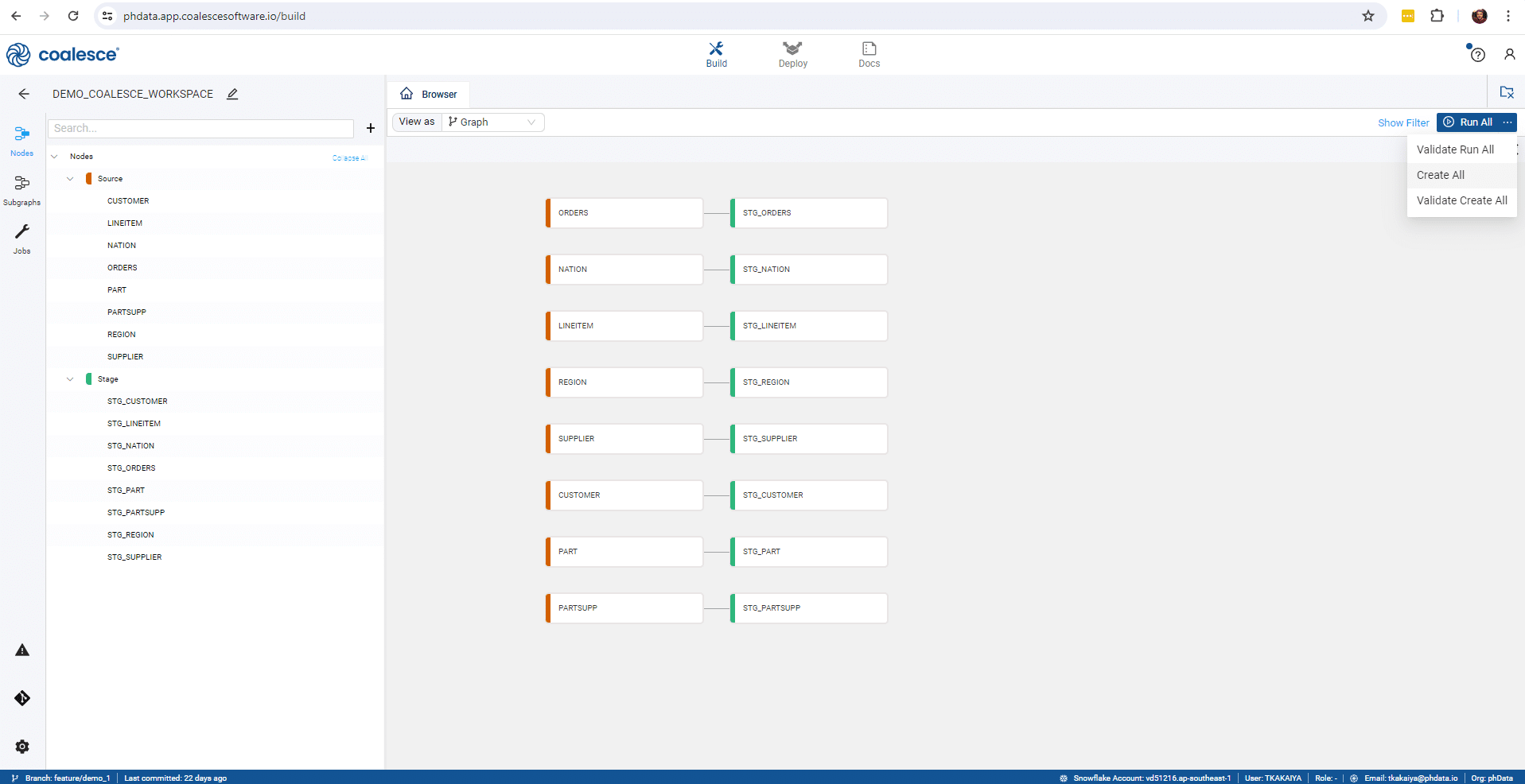Screen dimensions: 1525x784
Task: Select the ORDERS graph node
Action: [x=624, y=213]
